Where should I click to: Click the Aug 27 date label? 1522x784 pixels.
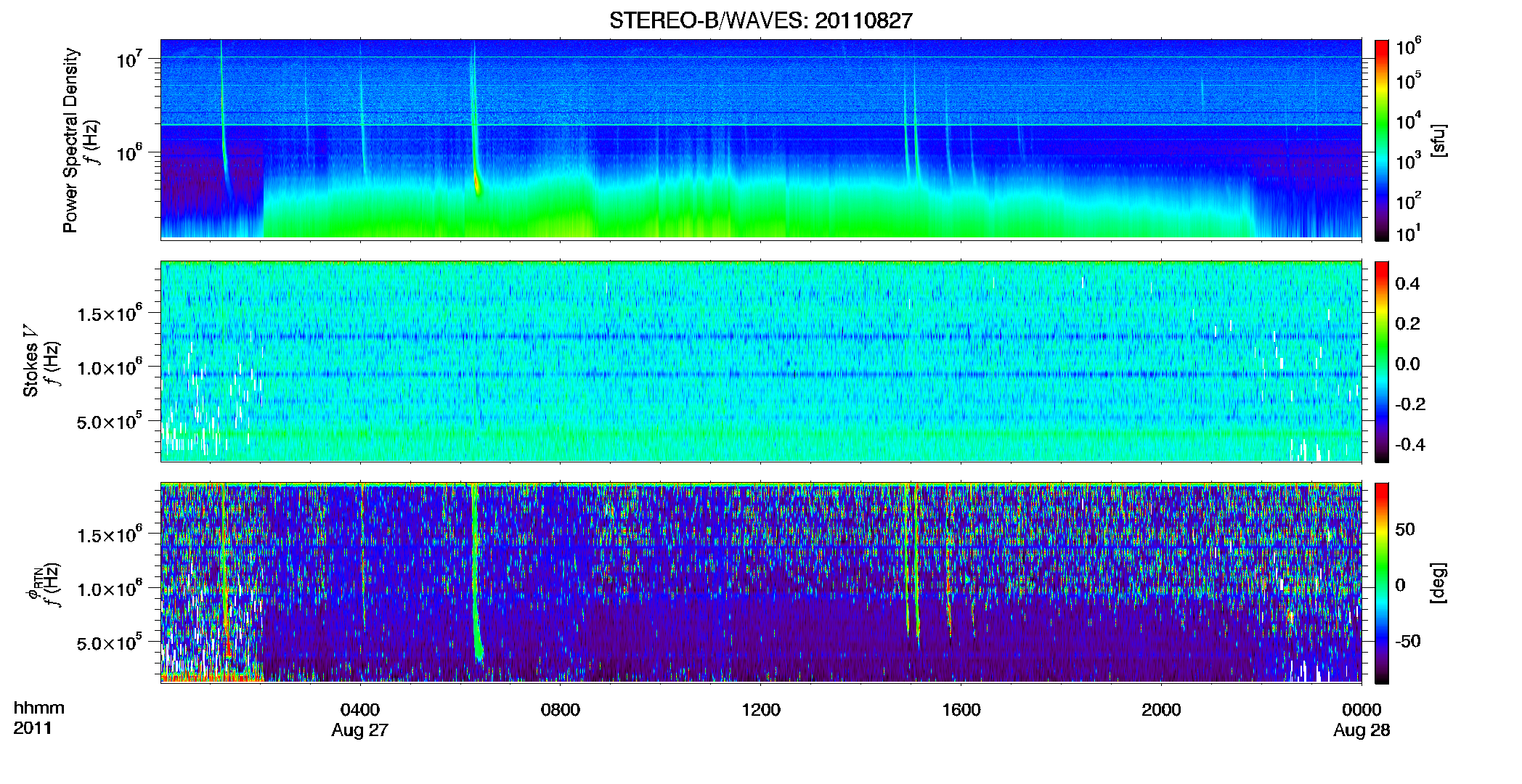pyautogui.click(x=360, y=730)
